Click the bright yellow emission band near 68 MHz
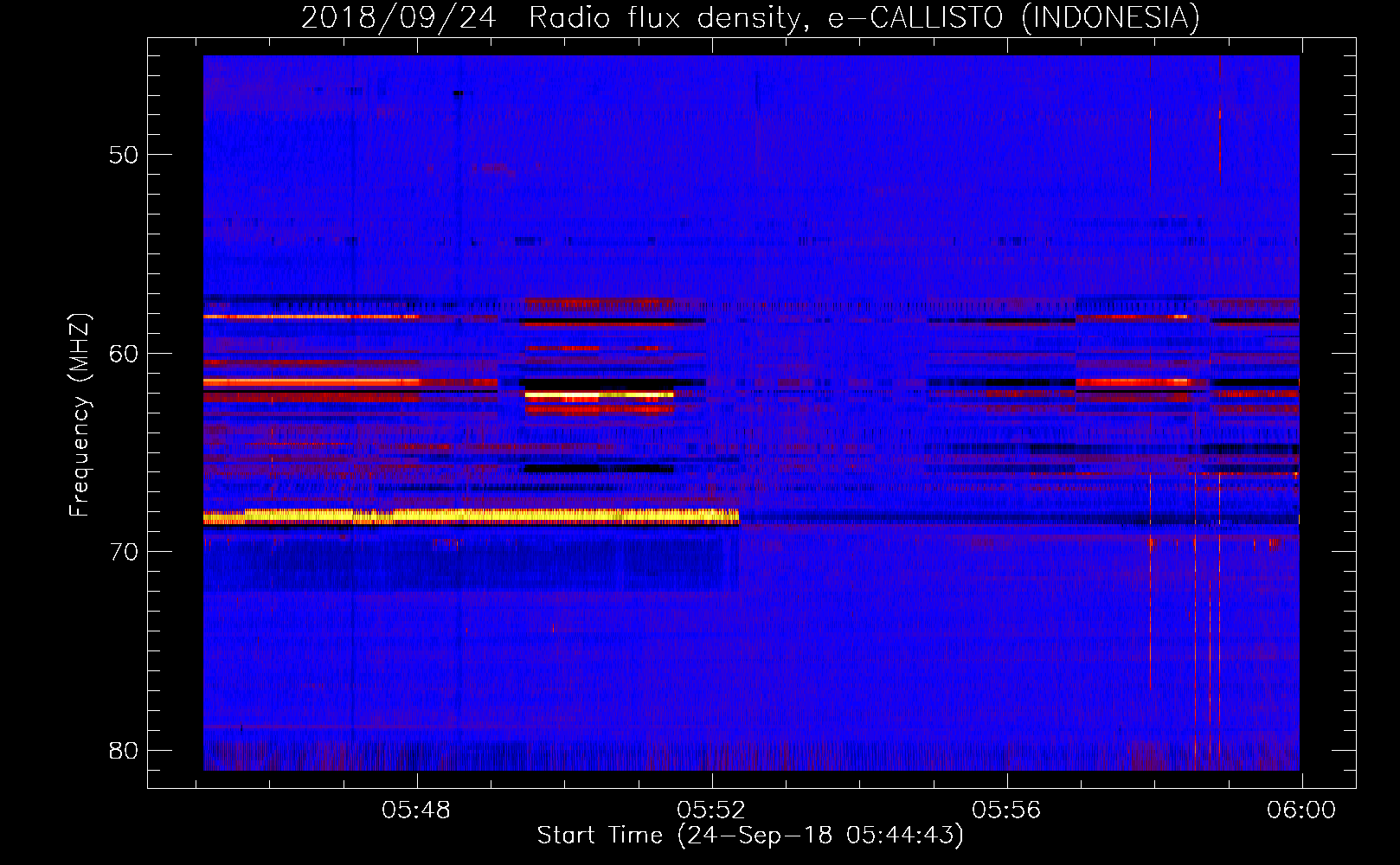Viewport: 1400px width, 865px height. 471,517
